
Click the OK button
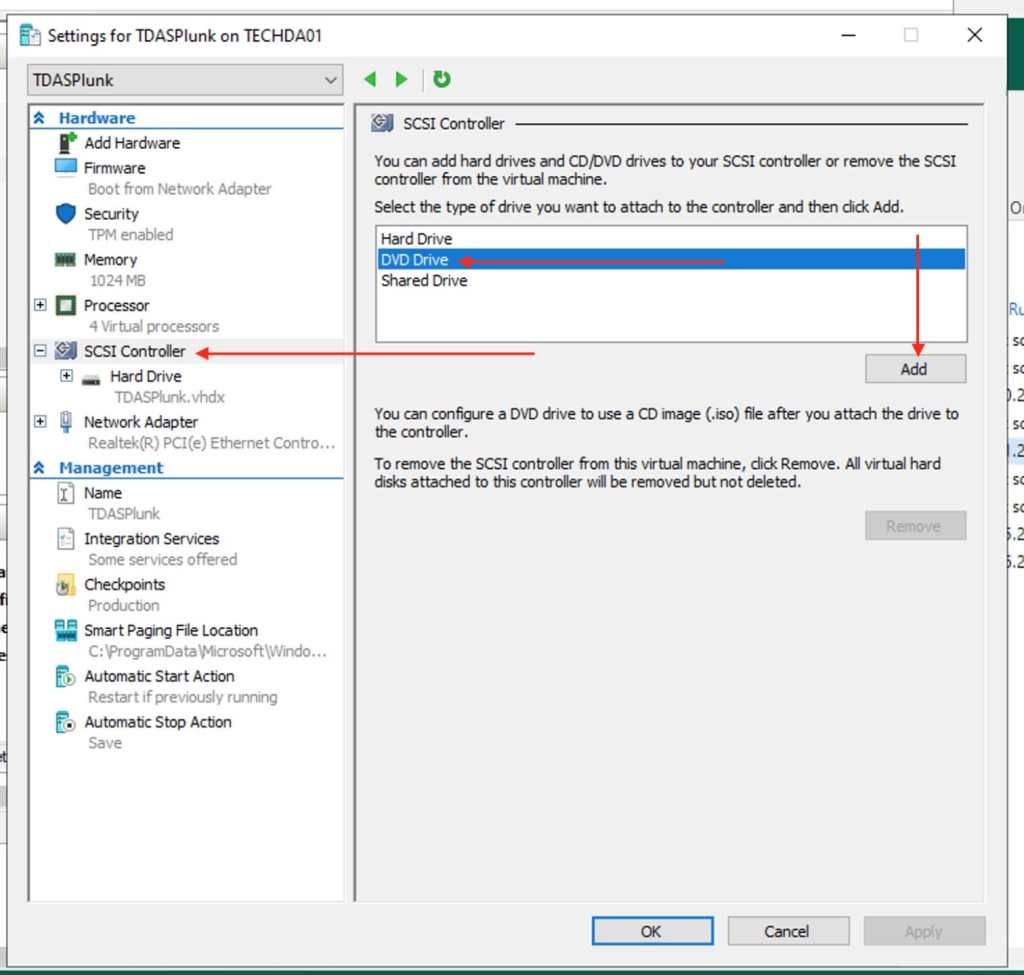click(x=651, y=931)
